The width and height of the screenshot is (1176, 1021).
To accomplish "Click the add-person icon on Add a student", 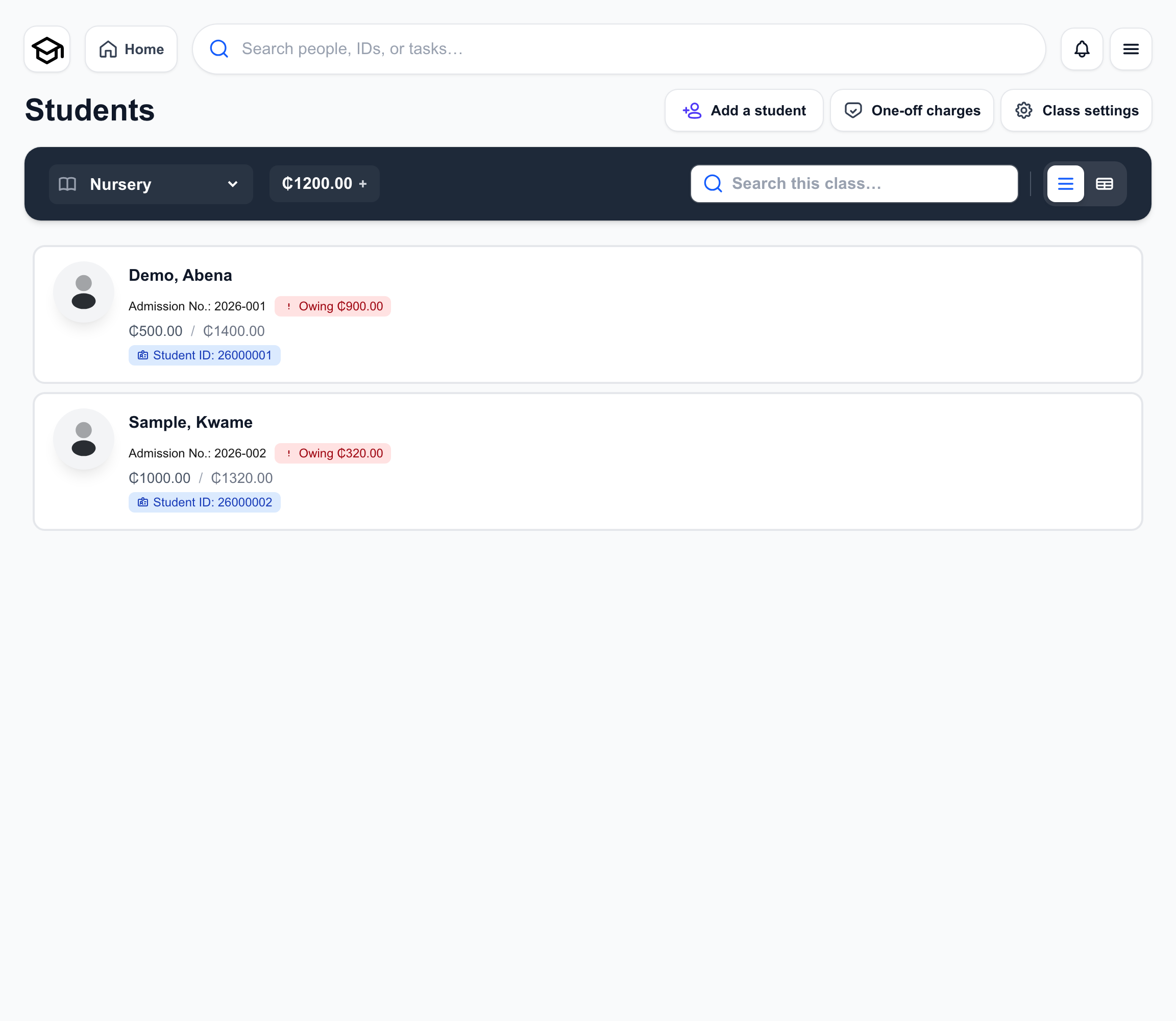I will (692, 111).
